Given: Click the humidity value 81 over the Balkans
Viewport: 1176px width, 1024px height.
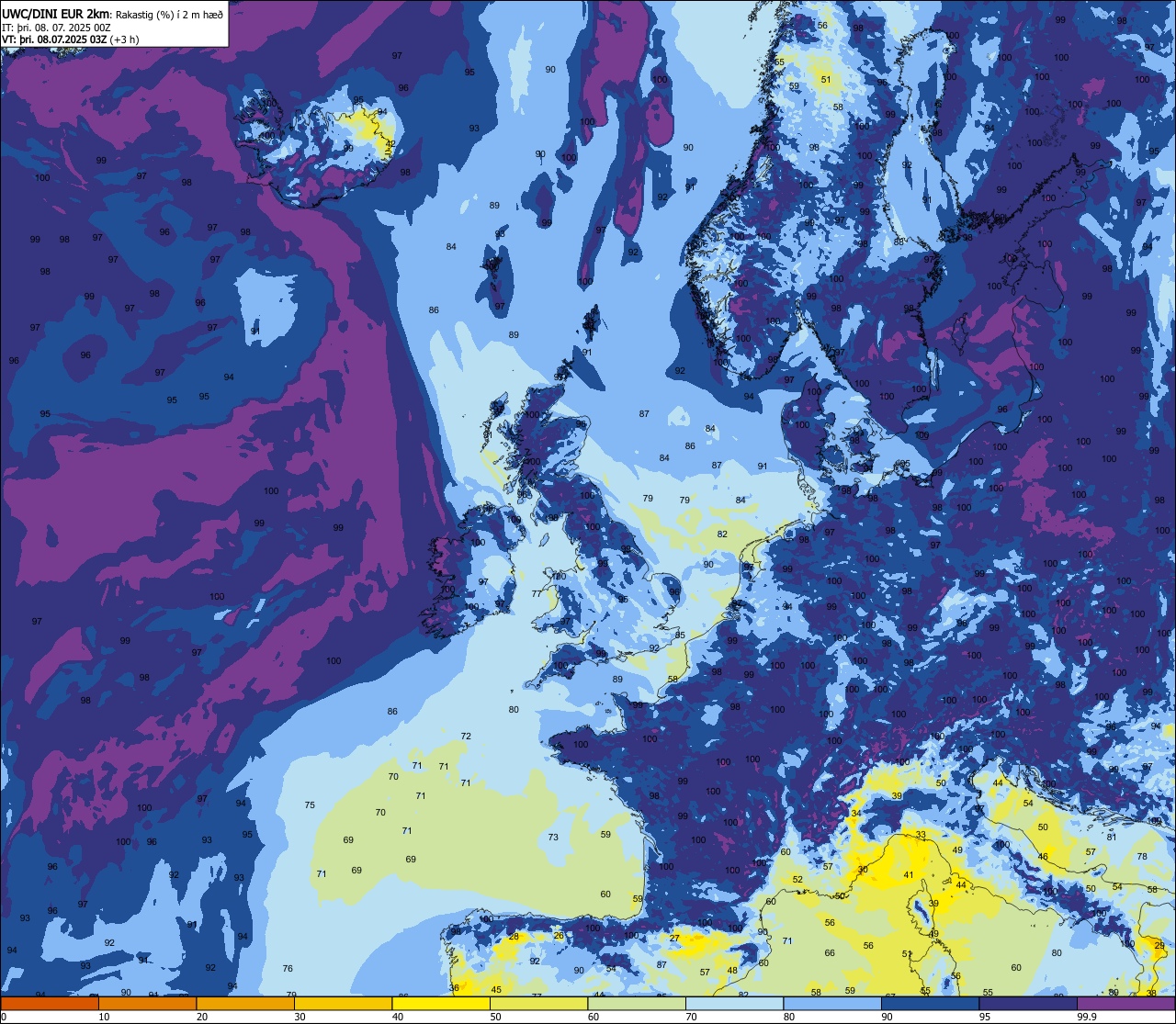Looking at the screenshot, I should click(x=1112, y=838).
